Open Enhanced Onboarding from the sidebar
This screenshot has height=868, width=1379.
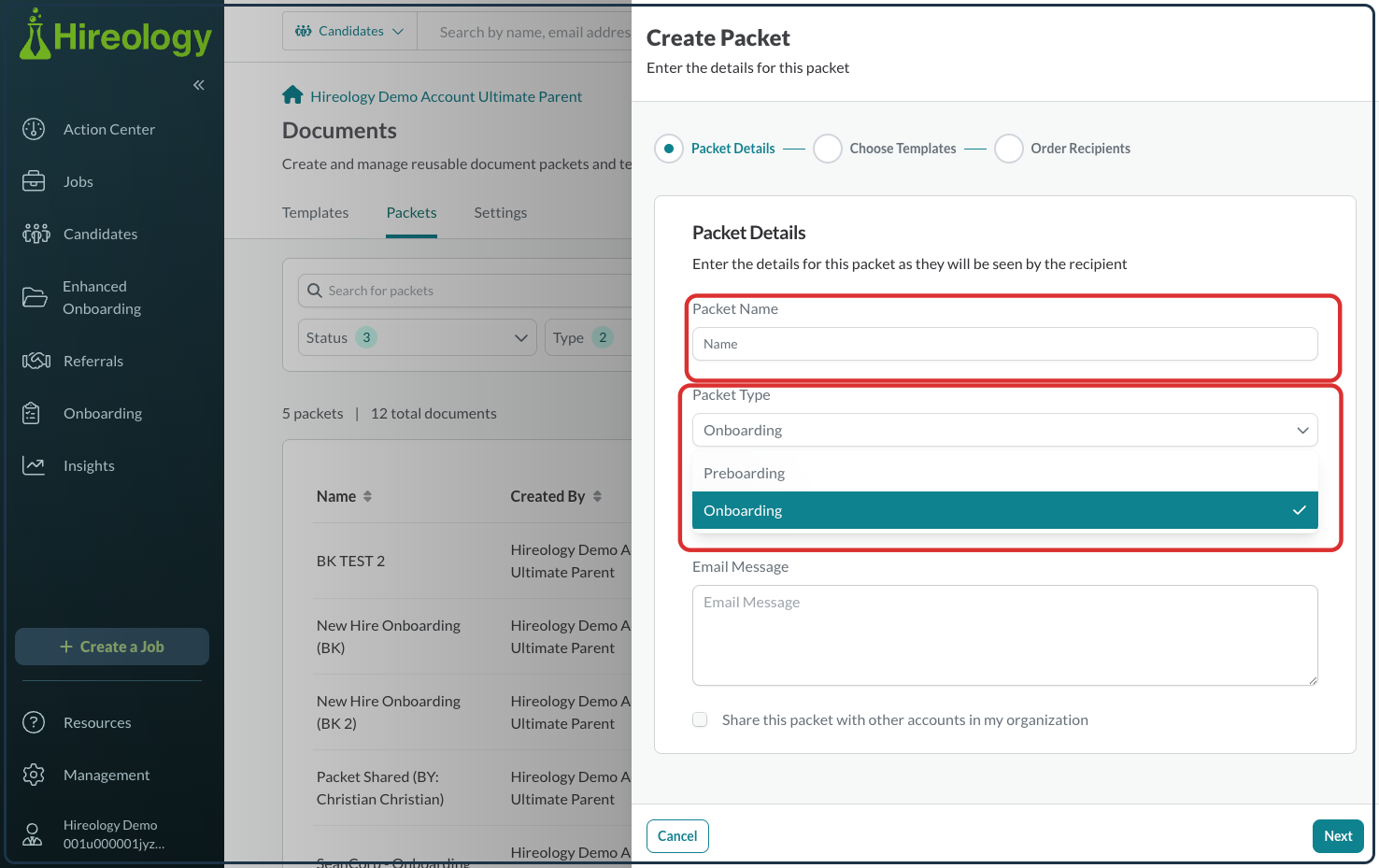[102, 297]
